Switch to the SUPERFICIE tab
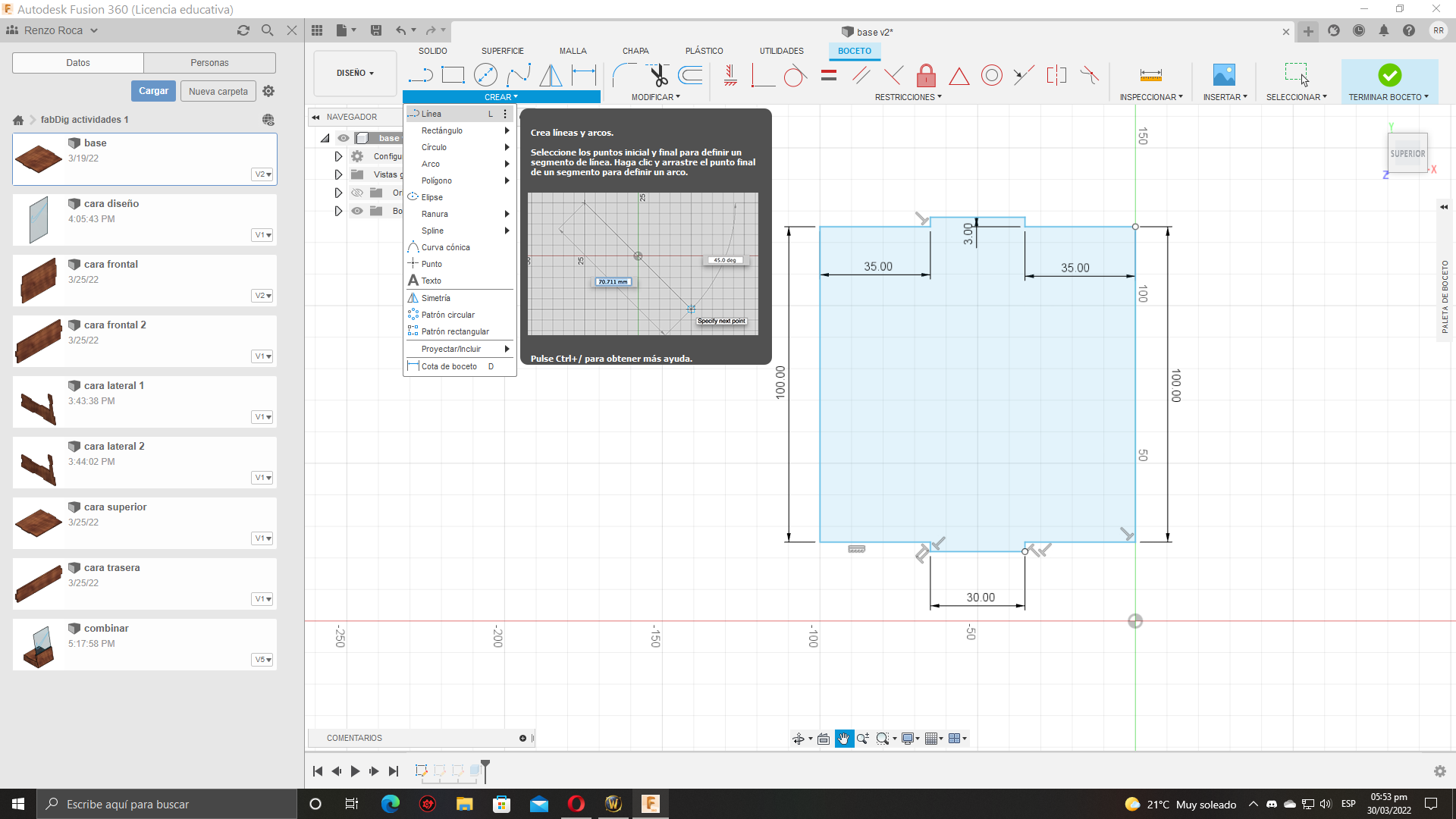The width and height of the screenshot is (1456, 819). click(502, 51)
